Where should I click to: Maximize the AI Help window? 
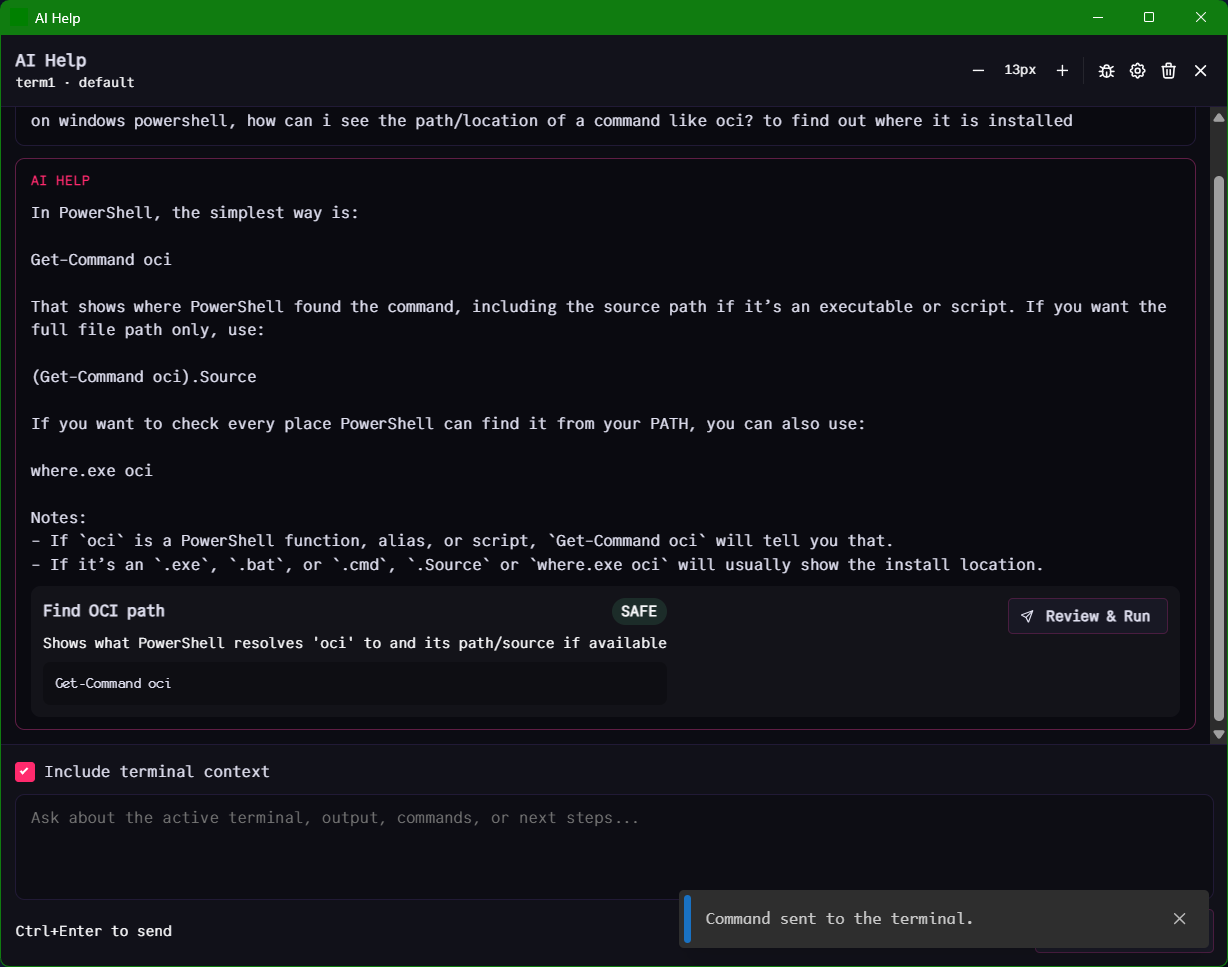pyautogui.click(x=1149, y=17)
